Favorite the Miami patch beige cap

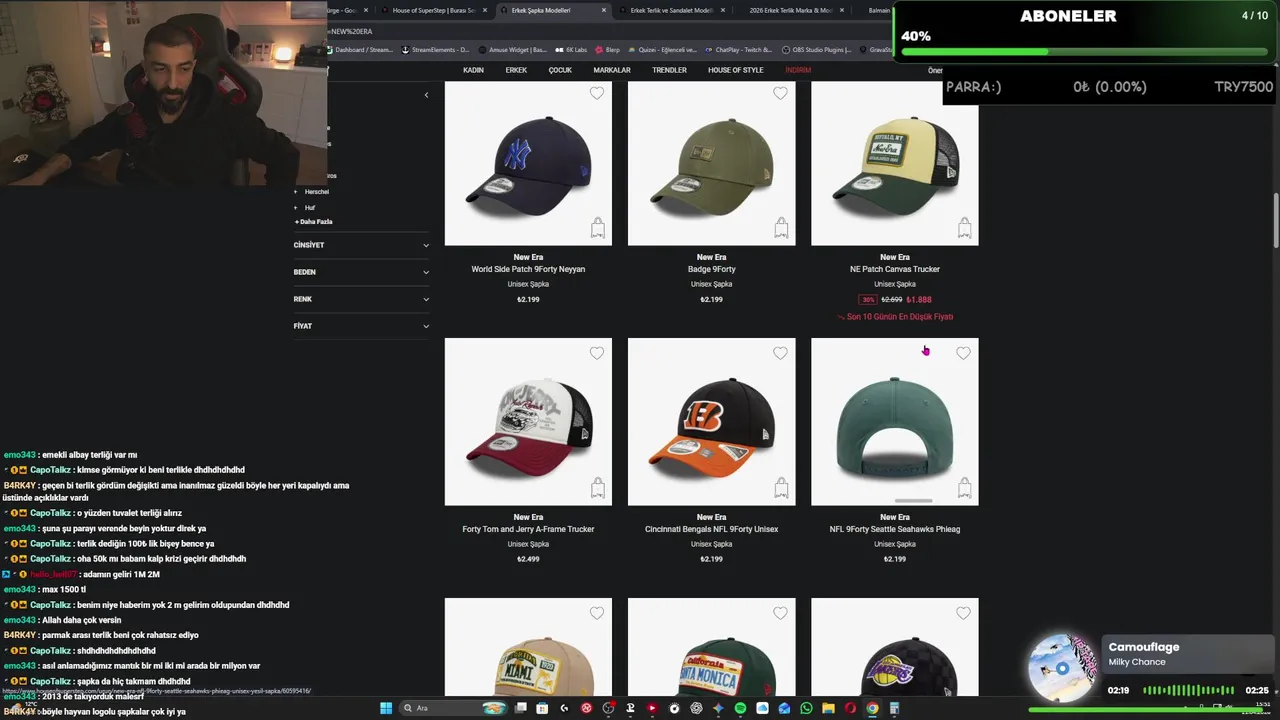[597, 613]
